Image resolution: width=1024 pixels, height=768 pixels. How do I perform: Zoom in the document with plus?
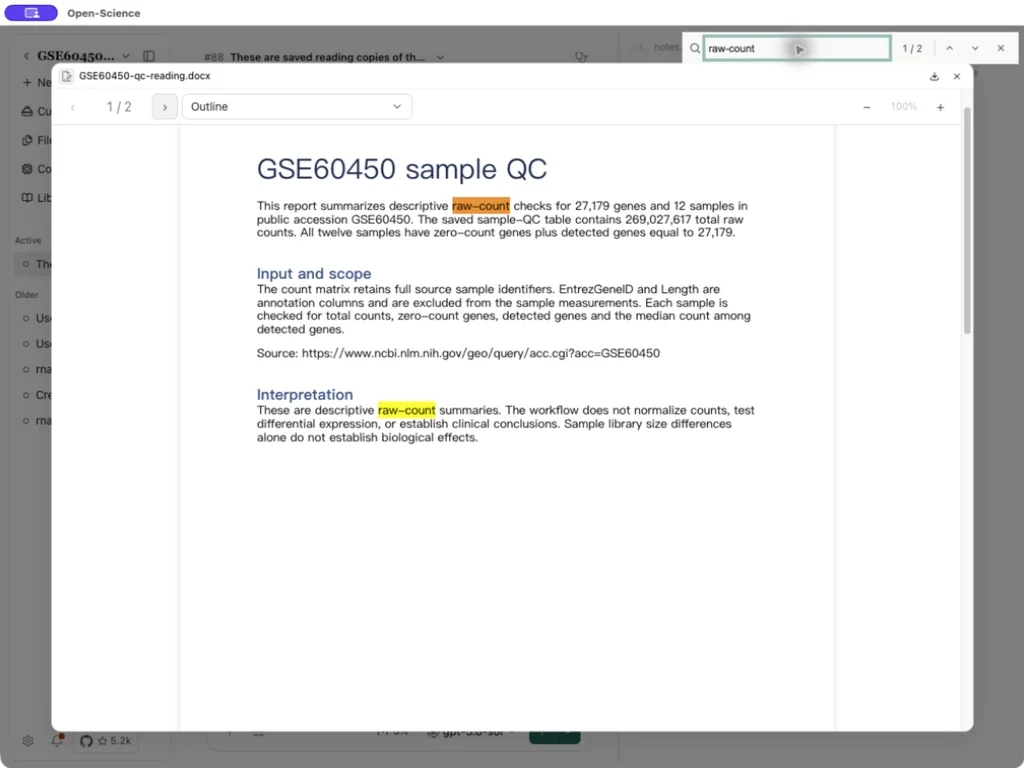click(940, 107)
